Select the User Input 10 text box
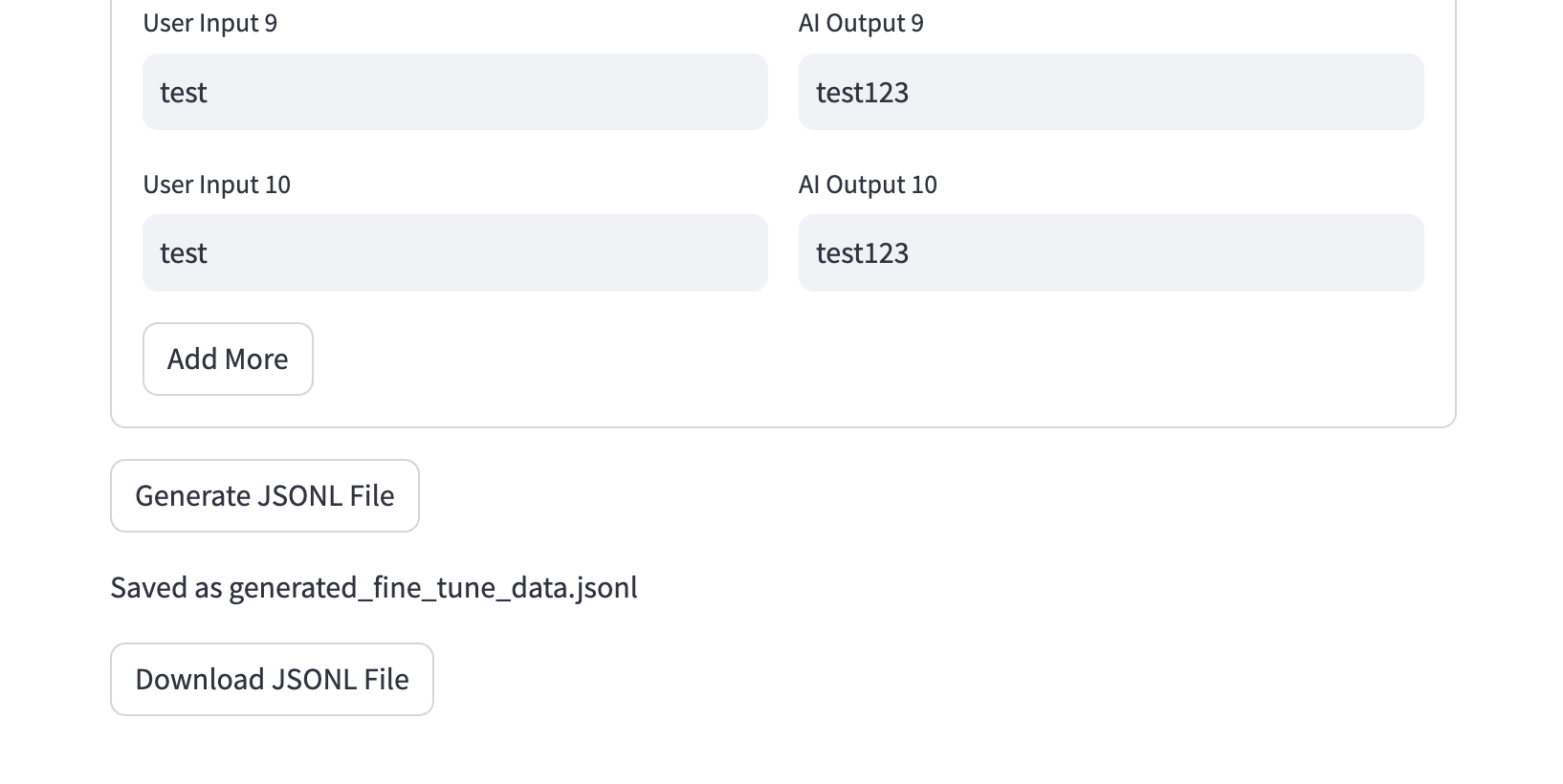Screen dimensions: 1563x784 pyautogui.click(x=454, y=252)
